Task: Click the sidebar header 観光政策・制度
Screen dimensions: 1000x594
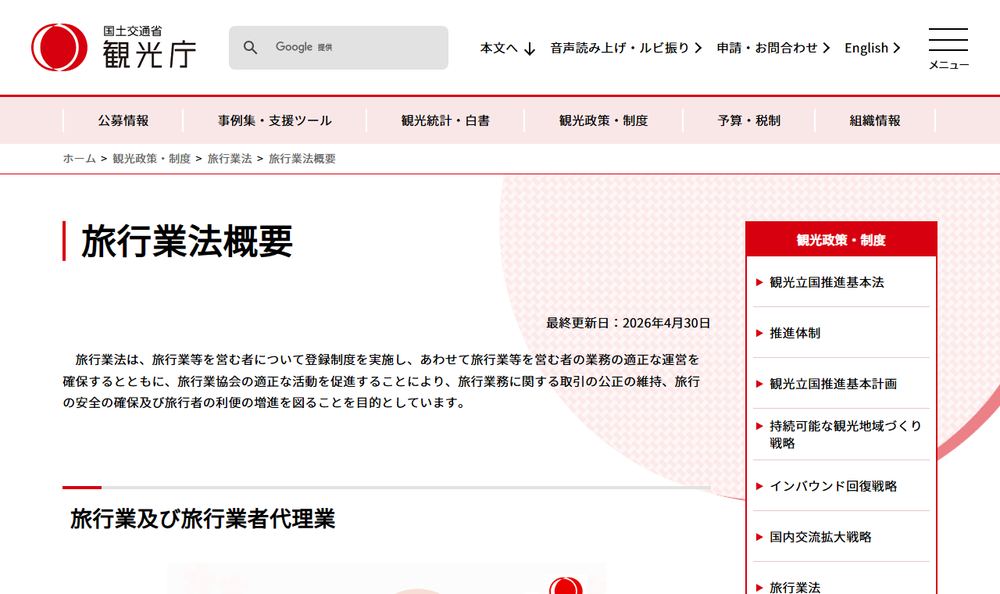Action: click(841, 240)
